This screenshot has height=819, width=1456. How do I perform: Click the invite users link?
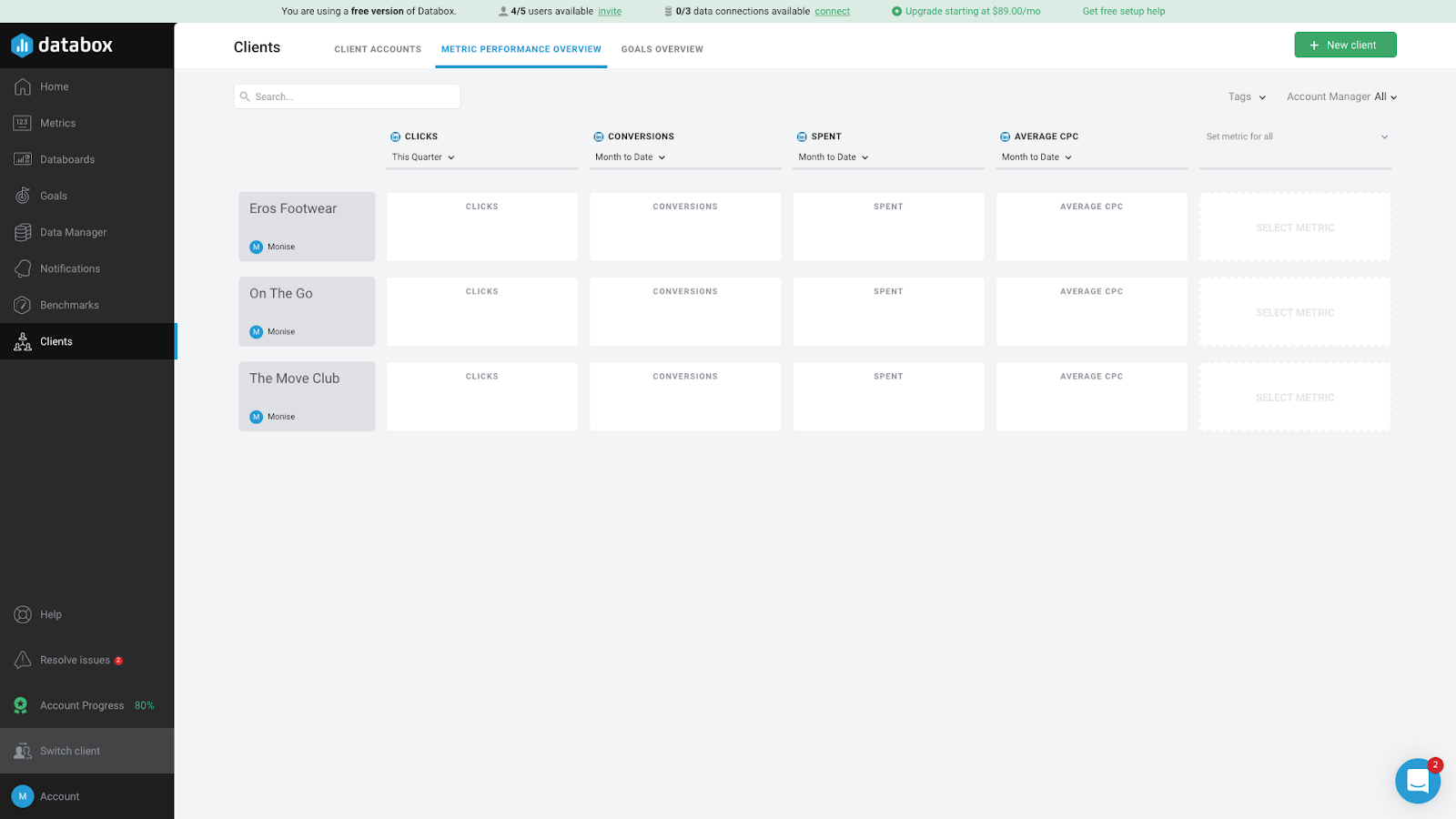pos(610,11)
